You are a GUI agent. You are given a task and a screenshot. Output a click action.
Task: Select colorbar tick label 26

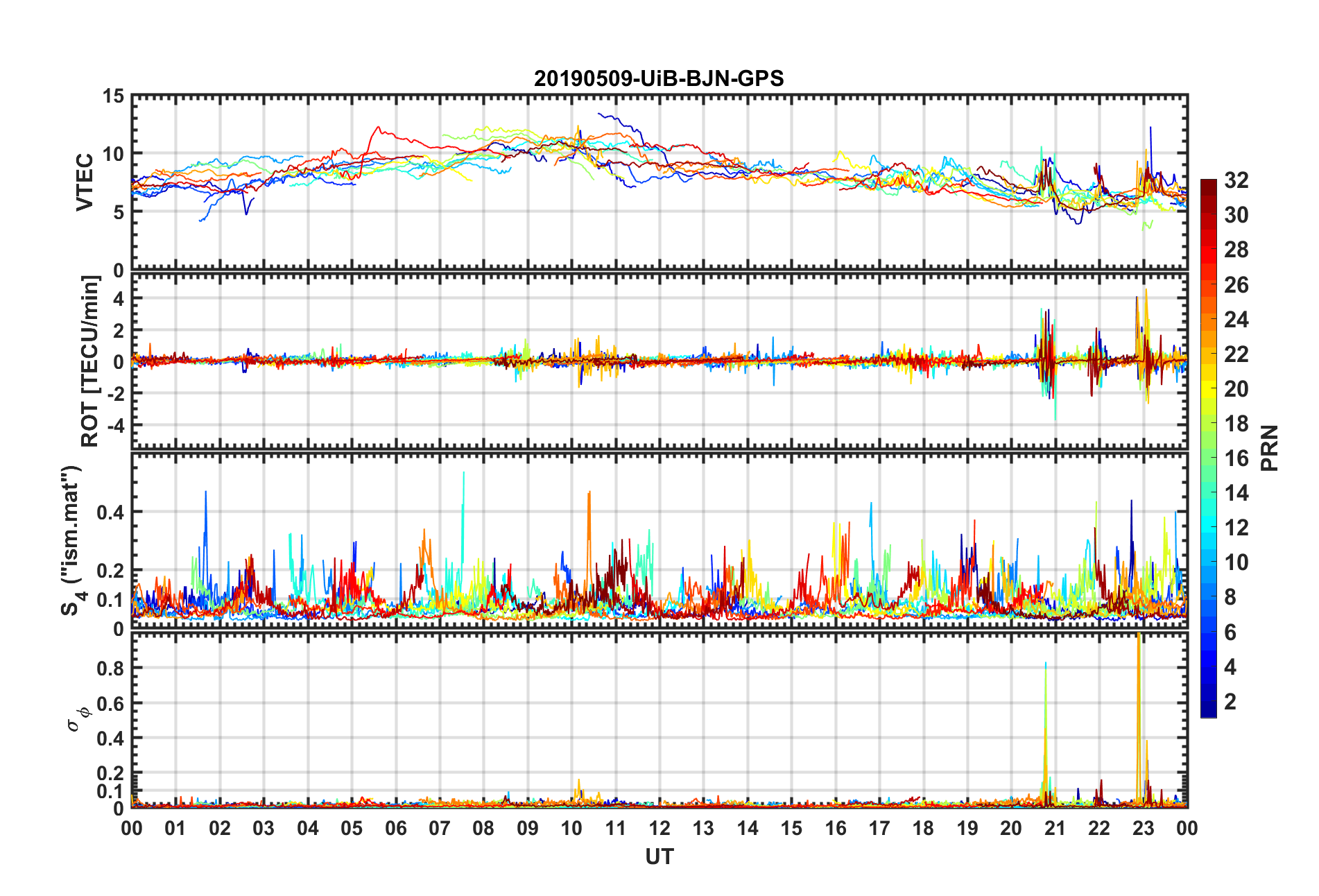click(x=1236, y=284)
